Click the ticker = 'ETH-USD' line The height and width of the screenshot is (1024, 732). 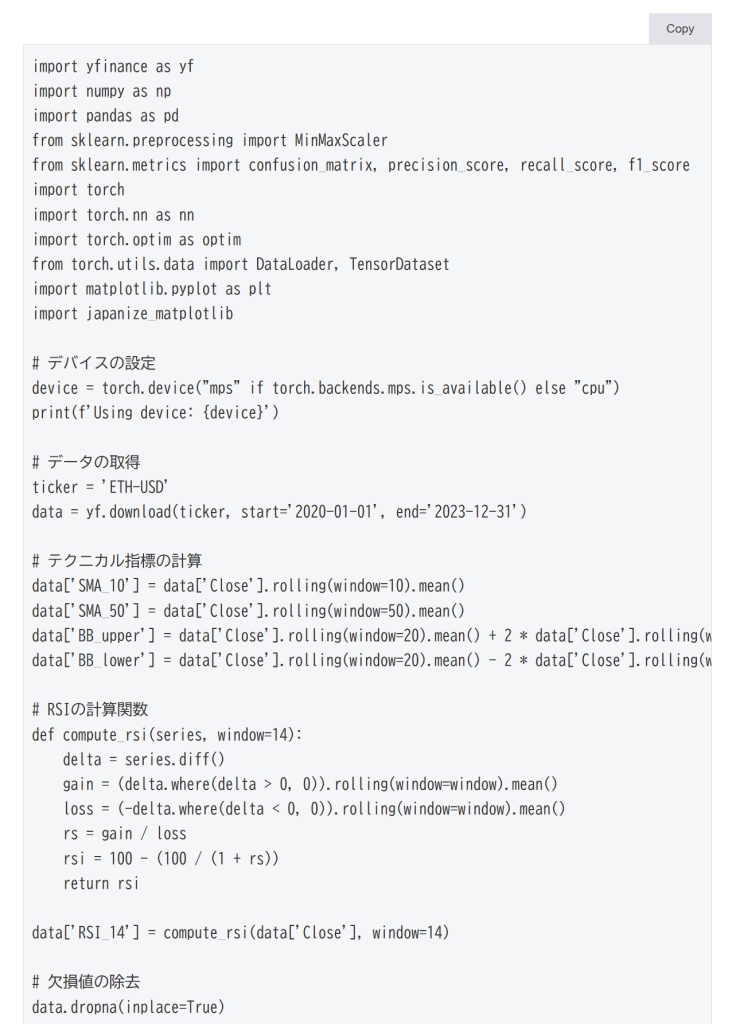(x=100, y=487)
